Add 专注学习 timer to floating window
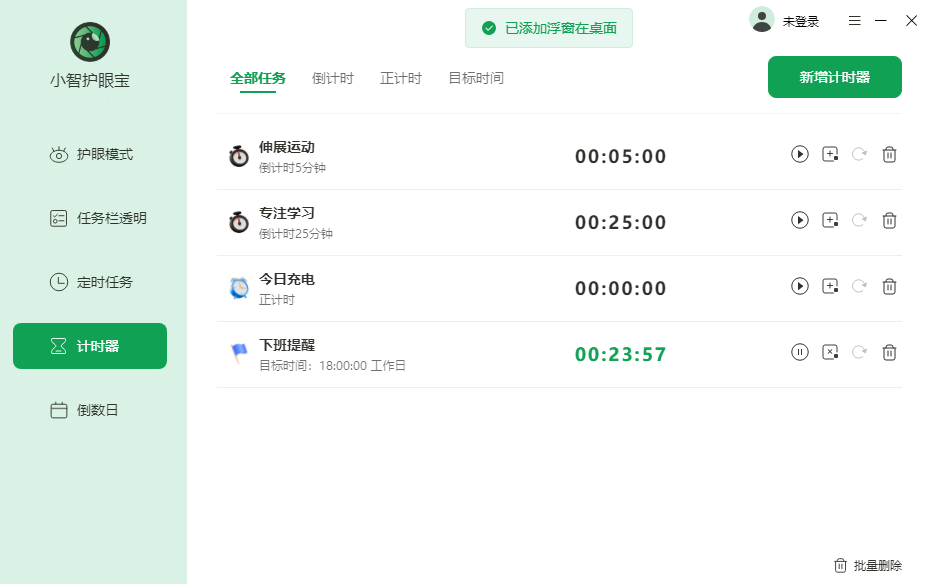Image resolution: width=932 pixels, height=584 pixels. 829,220
